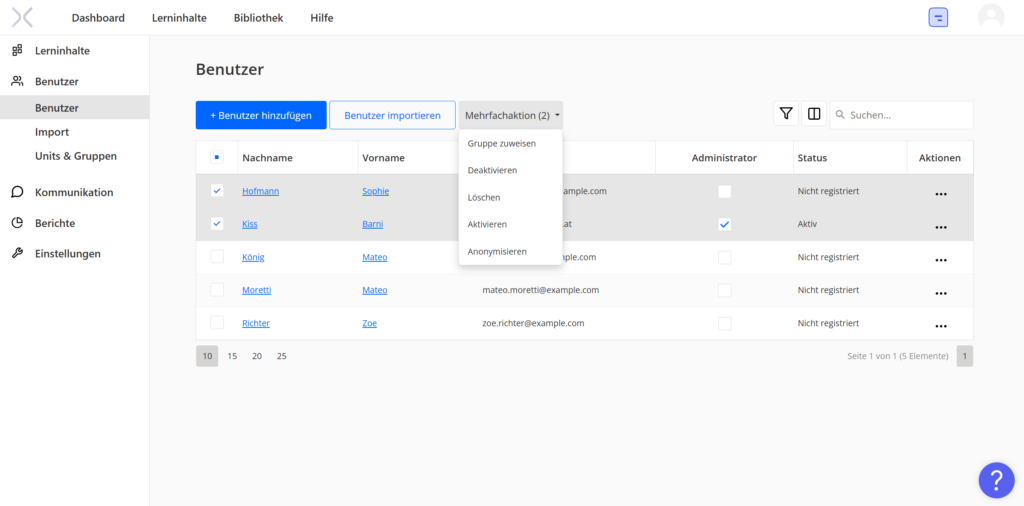Select the Benutzer subitem in the sidebar

74,108
